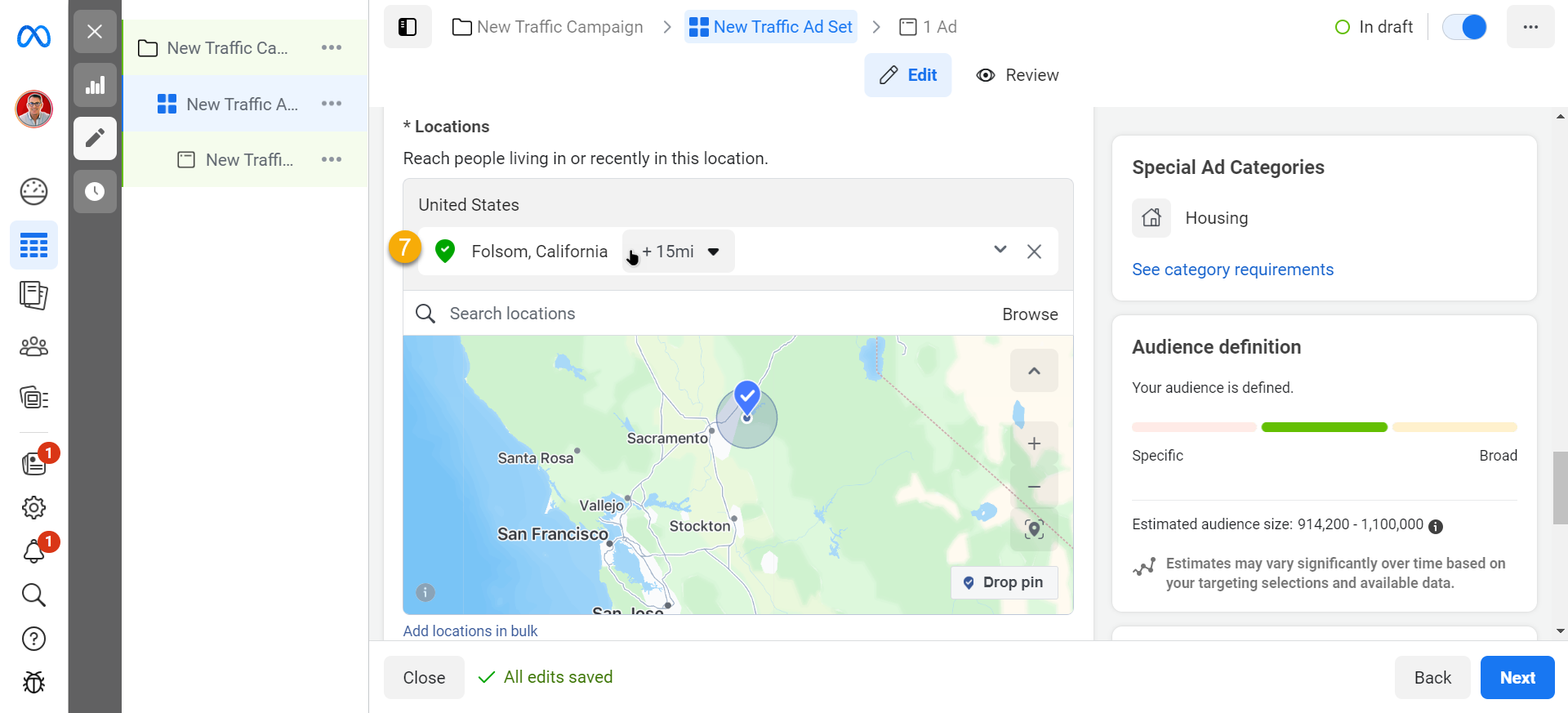This screenshot has width=1568, height=713.
Task: Toggle the ad set on/off switch
Action: [x=1464, y=27]
